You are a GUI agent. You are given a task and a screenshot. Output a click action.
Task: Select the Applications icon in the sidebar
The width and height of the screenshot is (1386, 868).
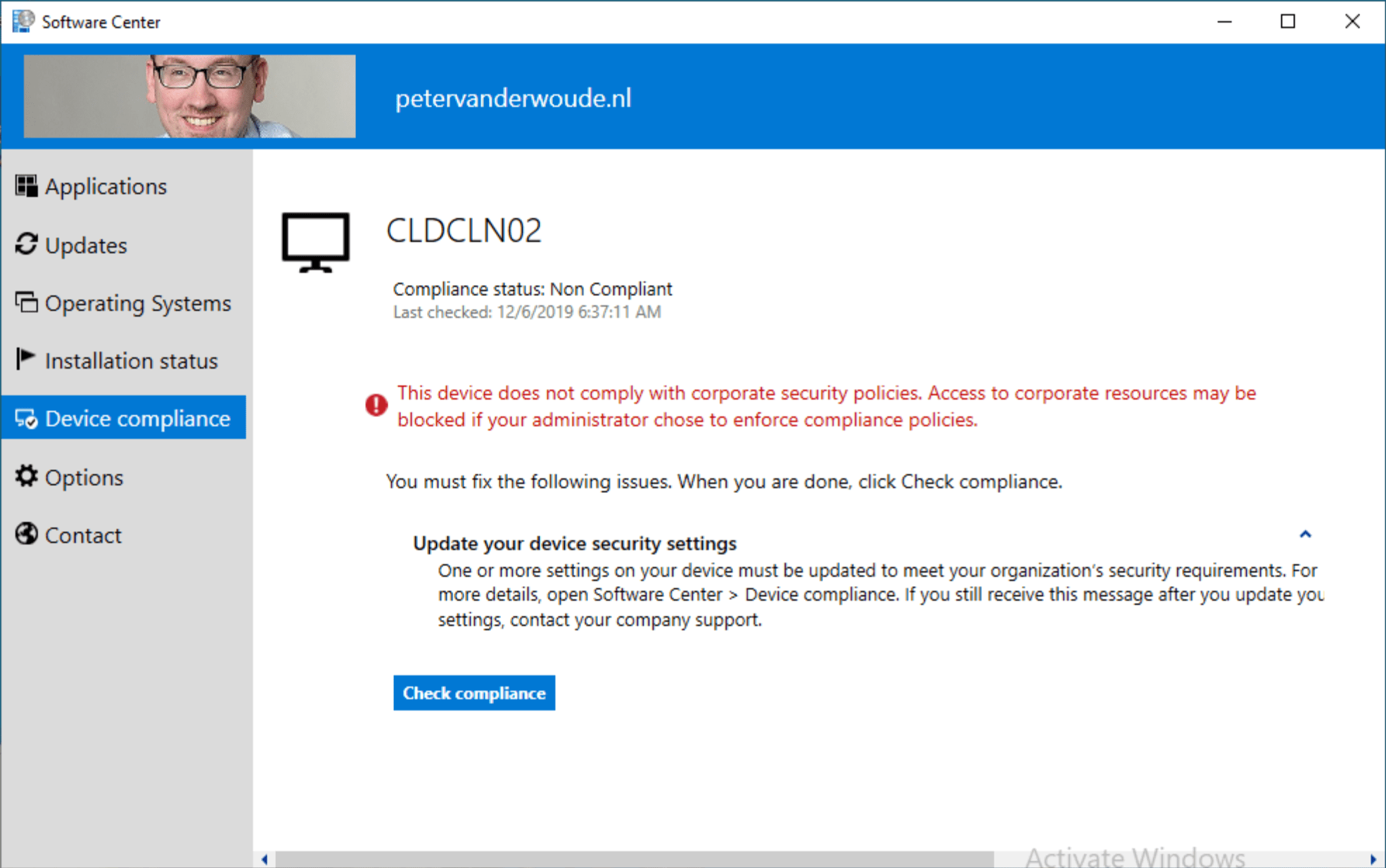point(26,186)
